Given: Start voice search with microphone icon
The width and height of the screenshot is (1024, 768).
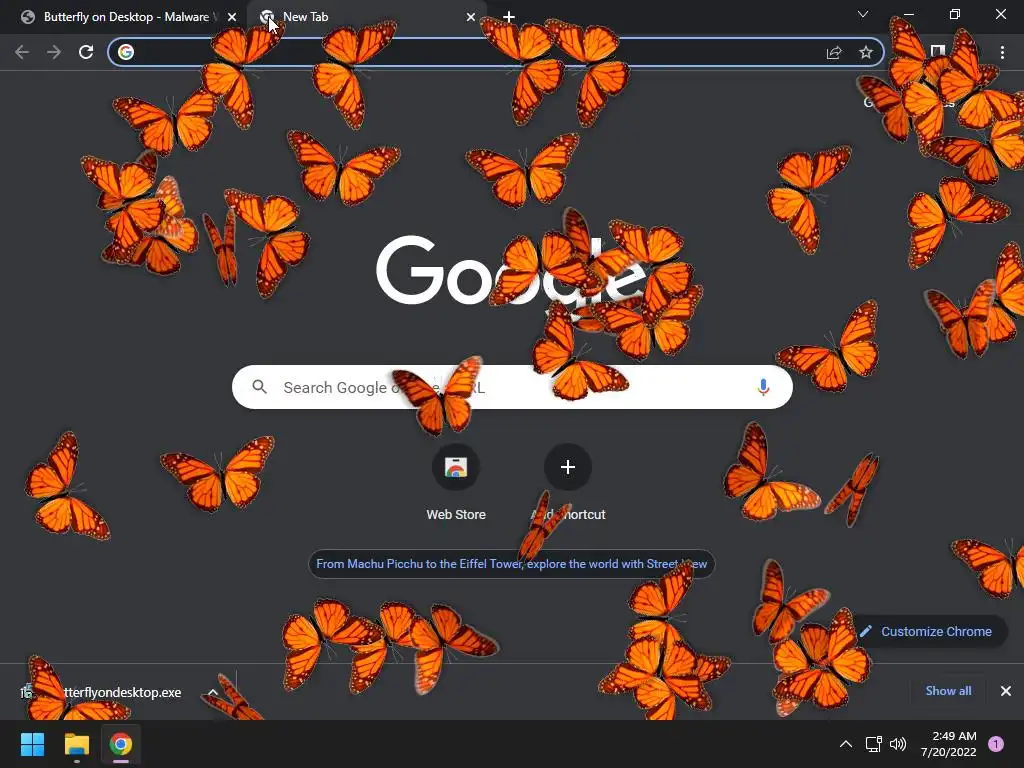Looking at the screenshot, I should click(x=763, y=387).
